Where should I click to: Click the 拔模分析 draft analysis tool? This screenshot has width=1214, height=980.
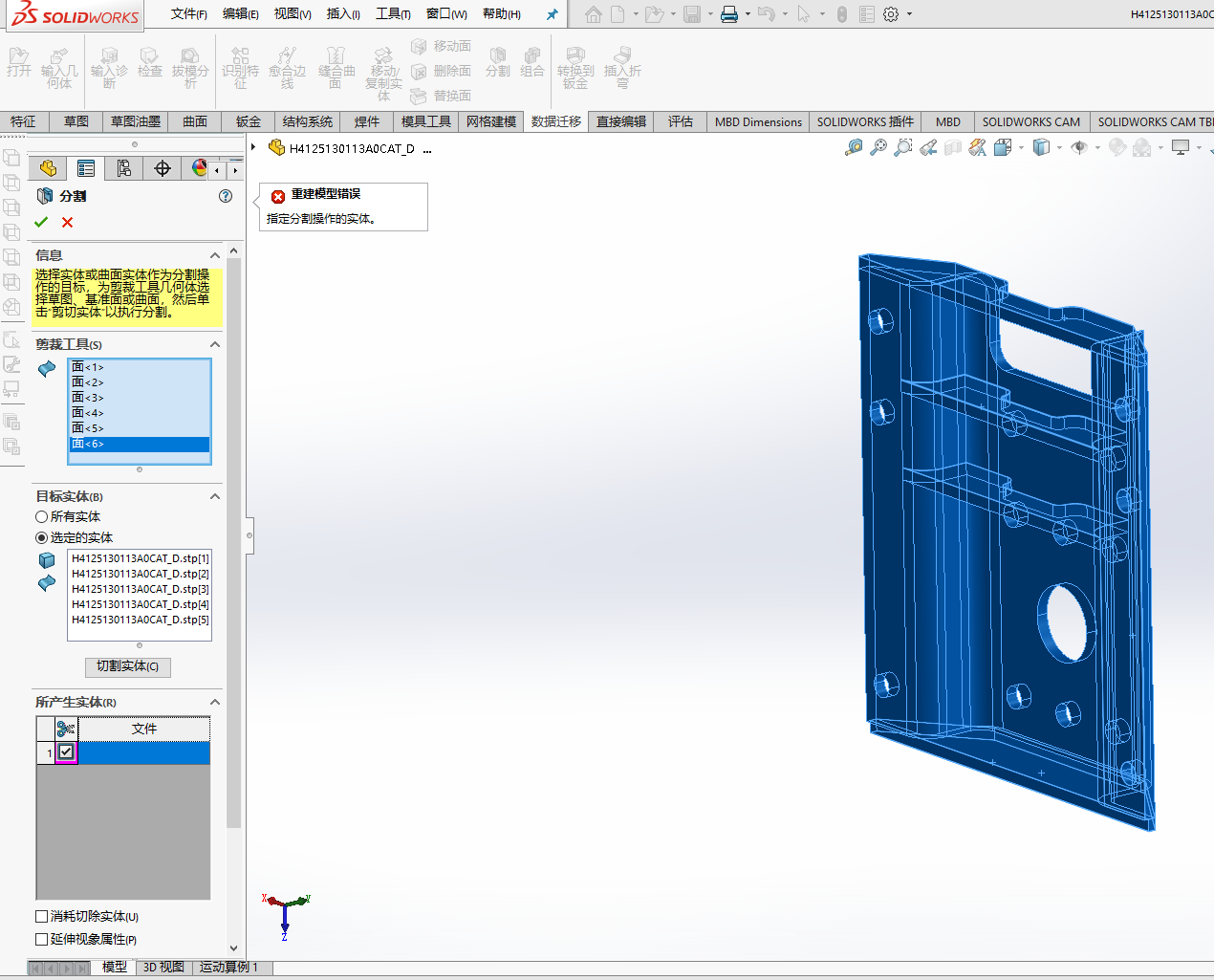pyautogui.click(x=190, y=68)
